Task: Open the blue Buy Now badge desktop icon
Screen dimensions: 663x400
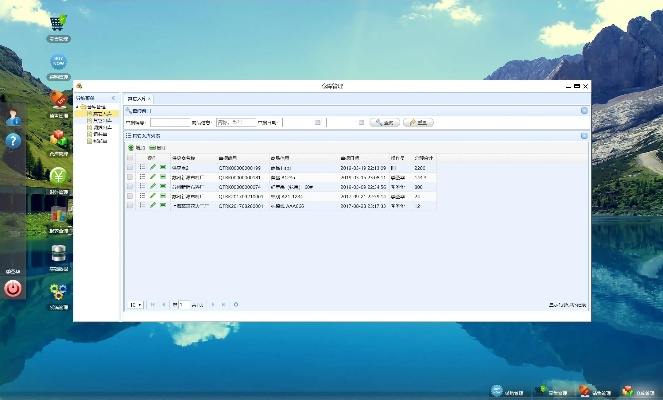Action: point(58,62)
